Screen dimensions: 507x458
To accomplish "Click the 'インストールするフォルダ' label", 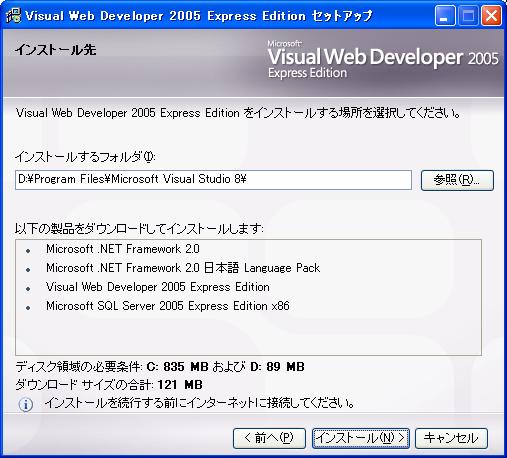I will 85,157.
